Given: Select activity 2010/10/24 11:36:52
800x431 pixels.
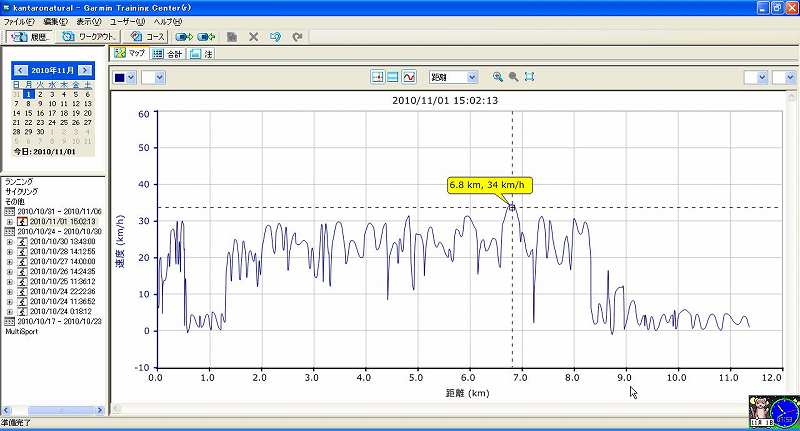Looking at the screenshot, I should coord(62,301).
